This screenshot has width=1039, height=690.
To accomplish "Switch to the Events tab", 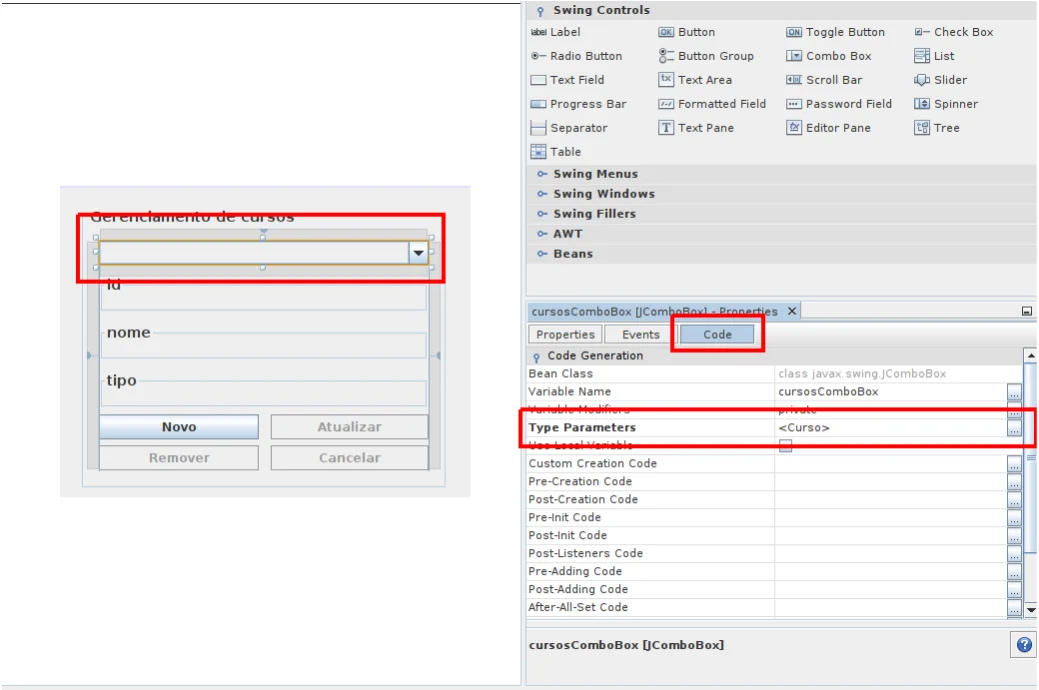I will (640, 334).
